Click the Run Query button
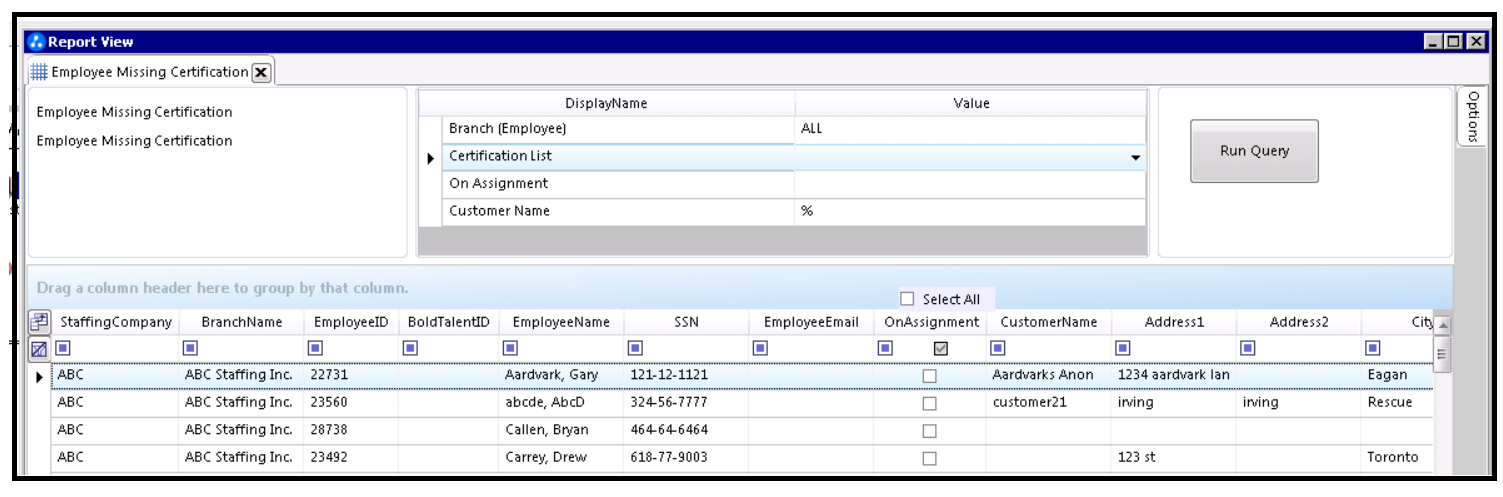 (x=1254, y=151)
